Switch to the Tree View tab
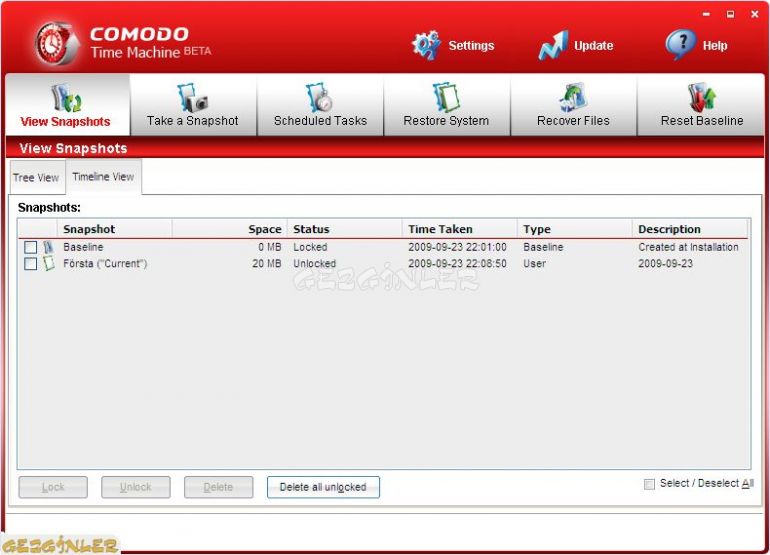This screenshot has width=770, height=555. click(x=36, y=177)
